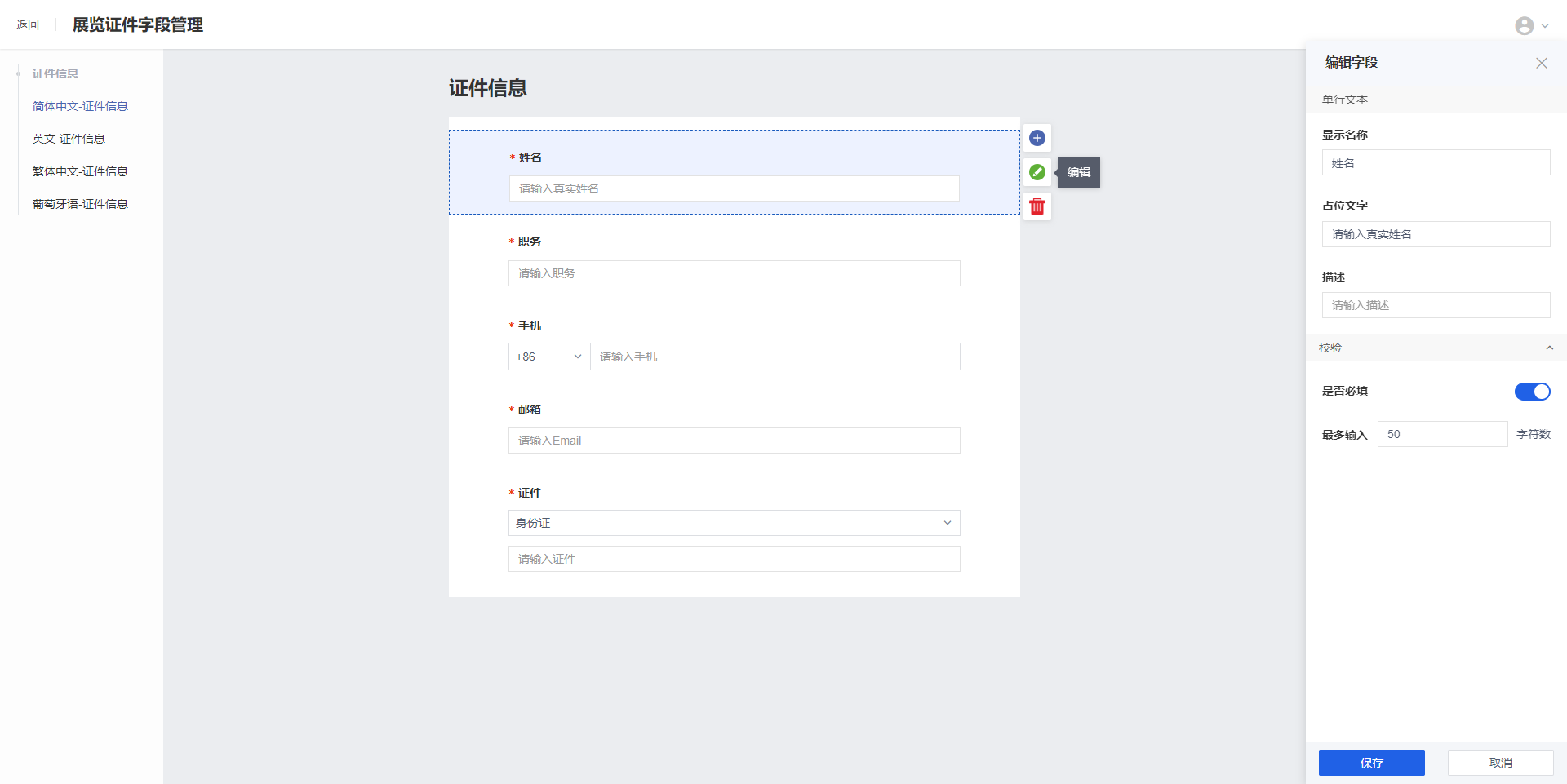Open 繁体中文-证件信息 sidebar item
Image resolution: width=1567 pixels, height=784 pixels.
click(80, 171)
